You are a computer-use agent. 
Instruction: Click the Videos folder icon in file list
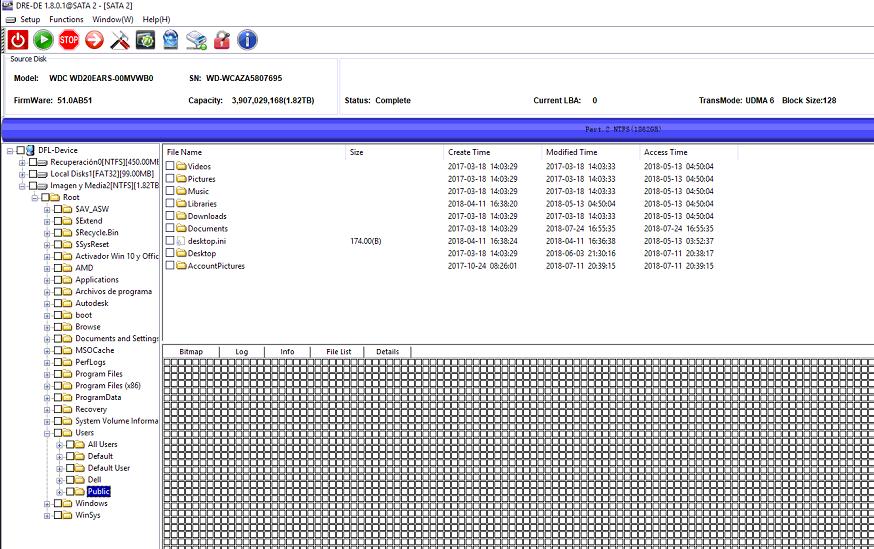click(181, 166)
